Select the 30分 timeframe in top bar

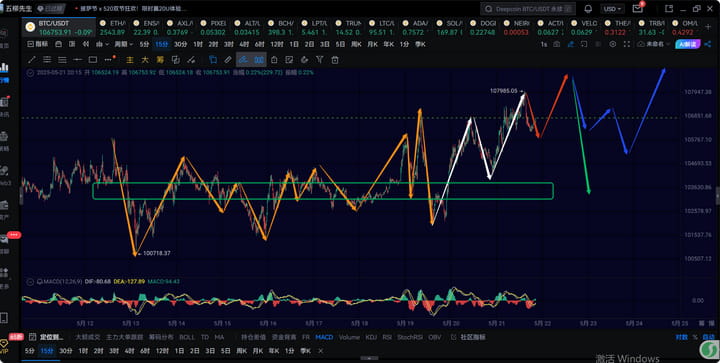point(180,45)
